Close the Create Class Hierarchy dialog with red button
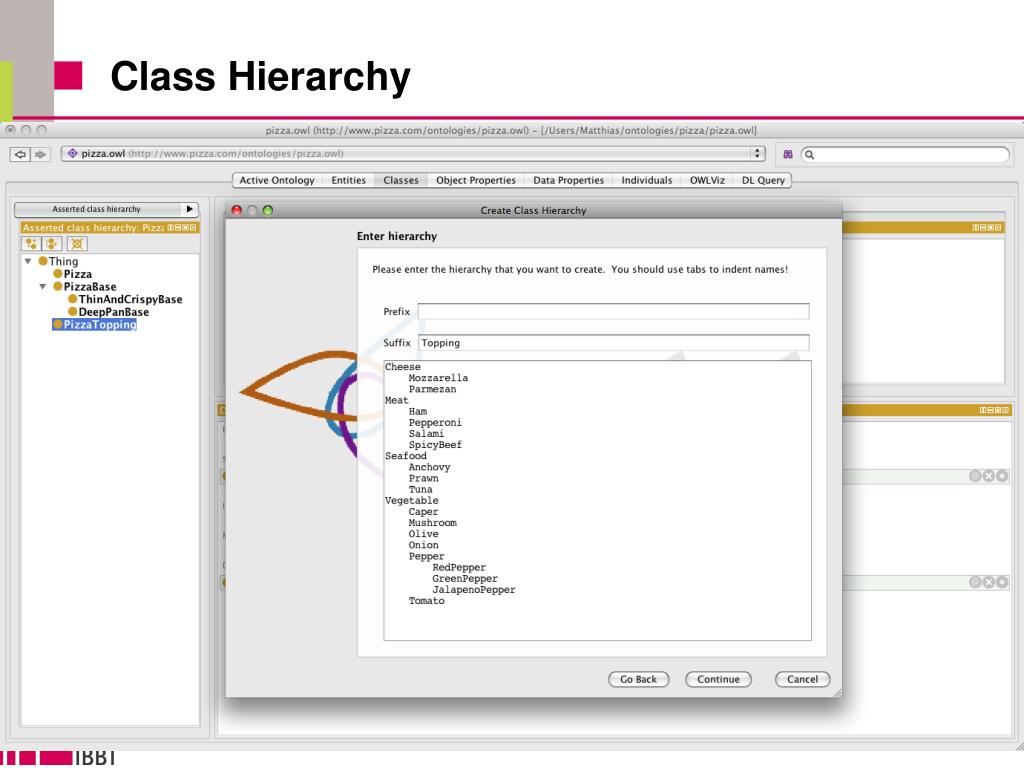Viewport: 1024px width, 768px height. pos(236,210)
